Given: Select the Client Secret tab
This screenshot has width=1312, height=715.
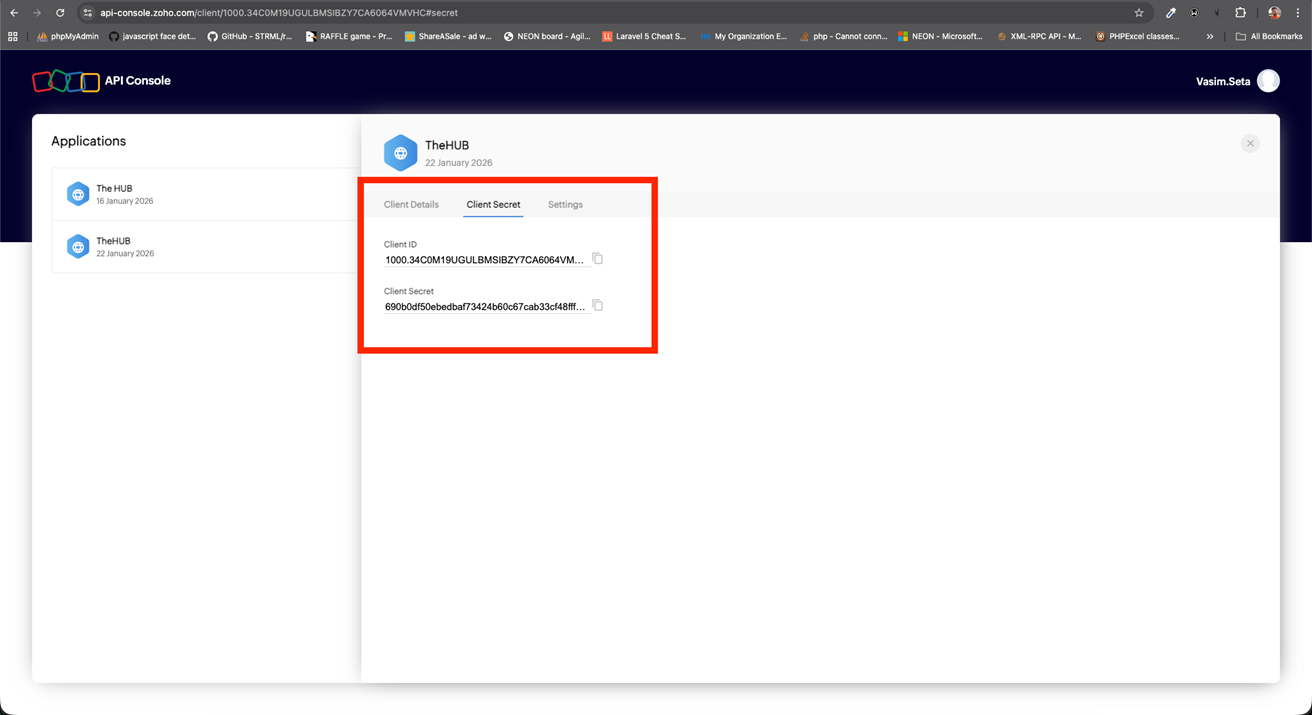Looking at the screenshot, I should click(x=493, y=205).
